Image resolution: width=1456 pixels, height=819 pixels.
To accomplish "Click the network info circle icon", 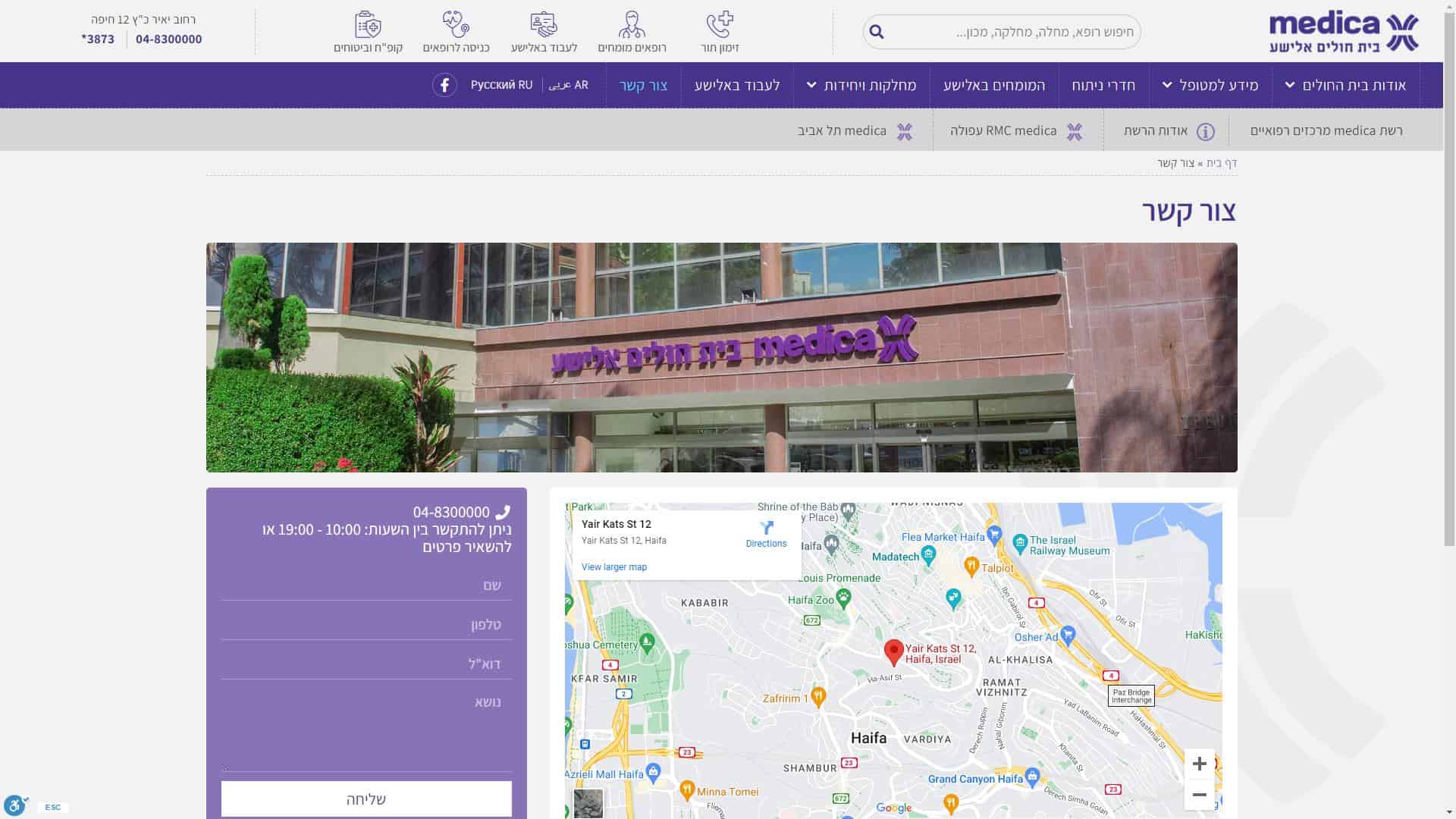I will click(1205, 131).
